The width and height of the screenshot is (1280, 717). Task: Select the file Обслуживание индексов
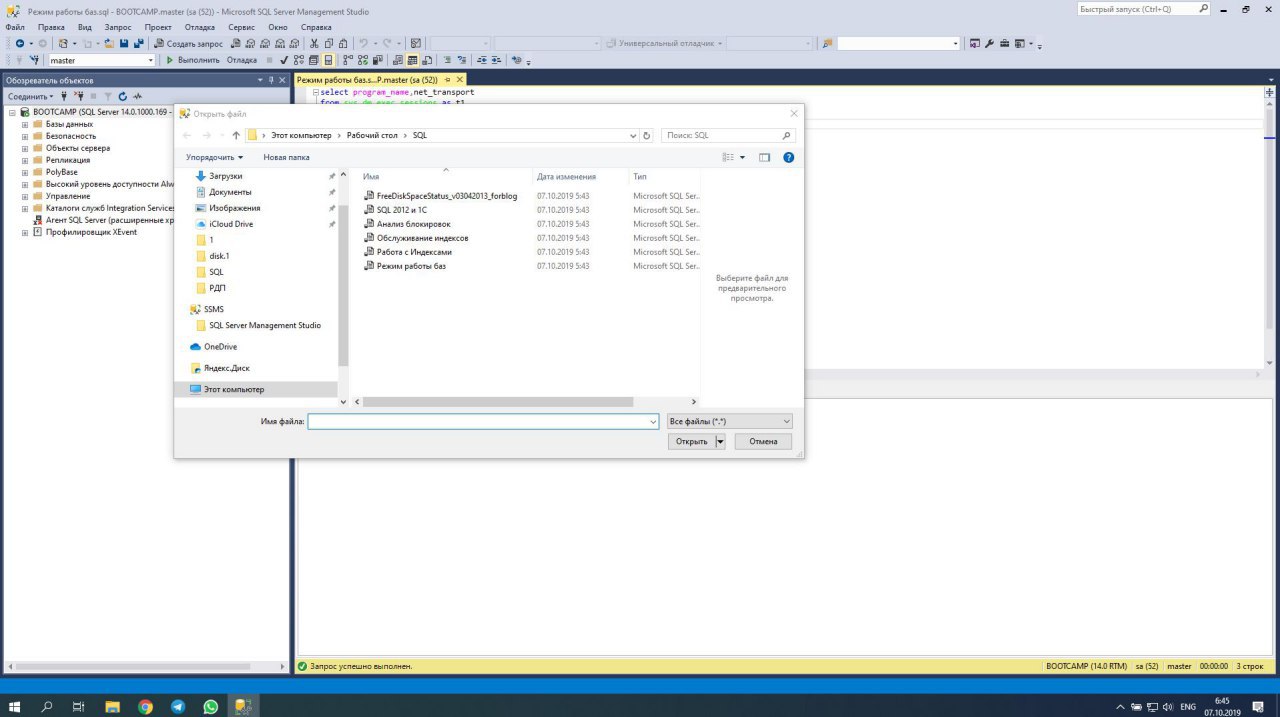click(x=422, y=238)
